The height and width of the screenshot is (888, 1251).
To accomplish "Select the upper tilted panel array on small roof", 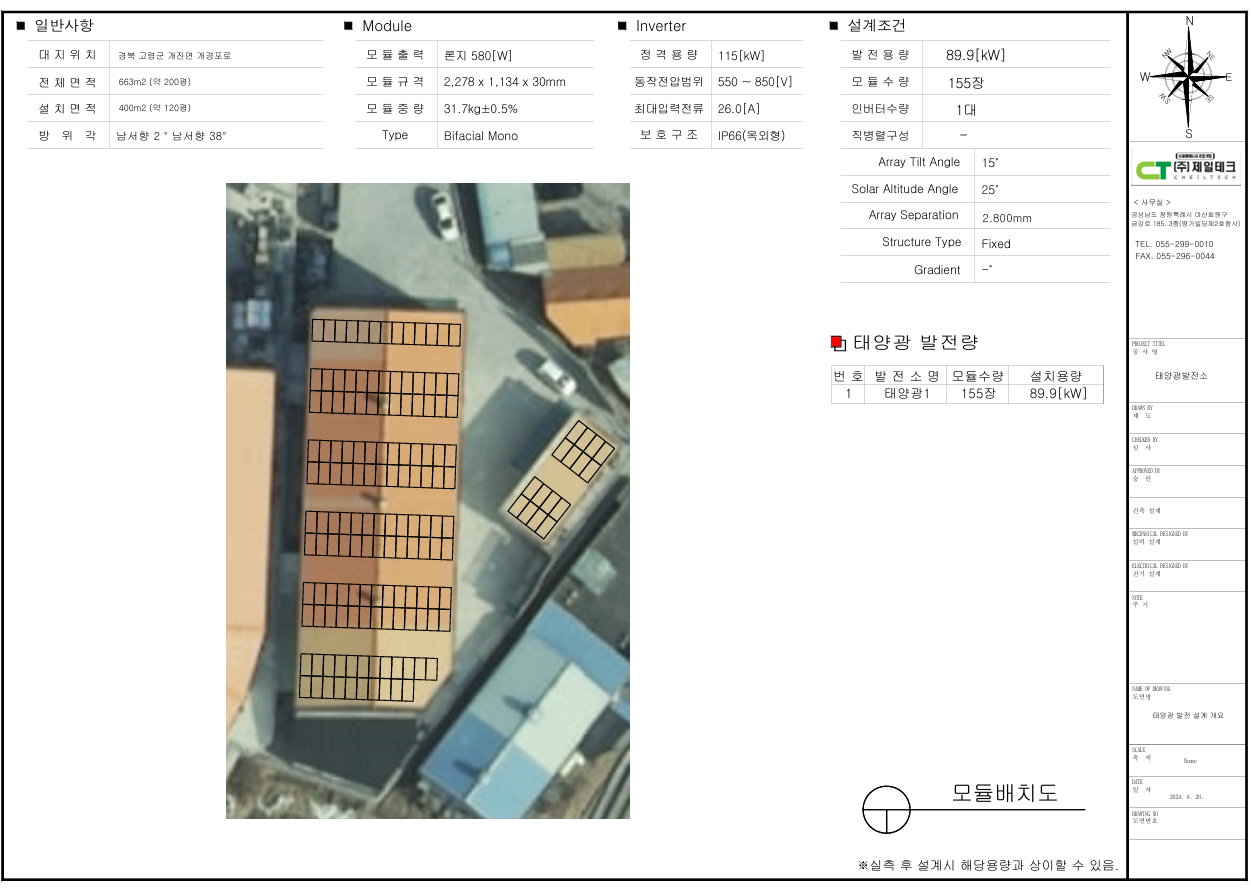I will tap(583, 450).
